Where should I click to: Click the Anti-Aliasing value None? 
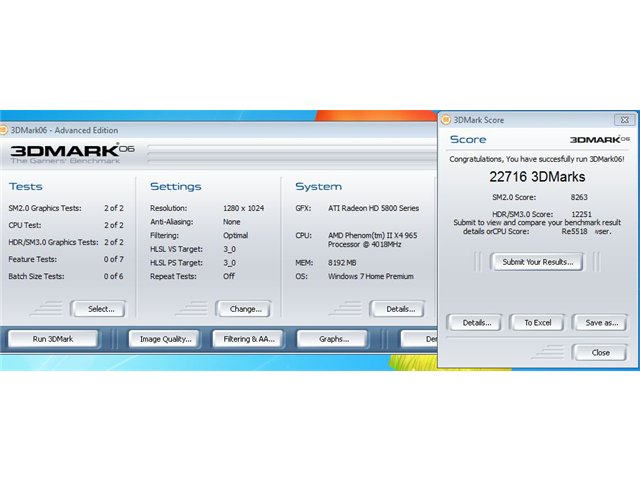[231, 222]
